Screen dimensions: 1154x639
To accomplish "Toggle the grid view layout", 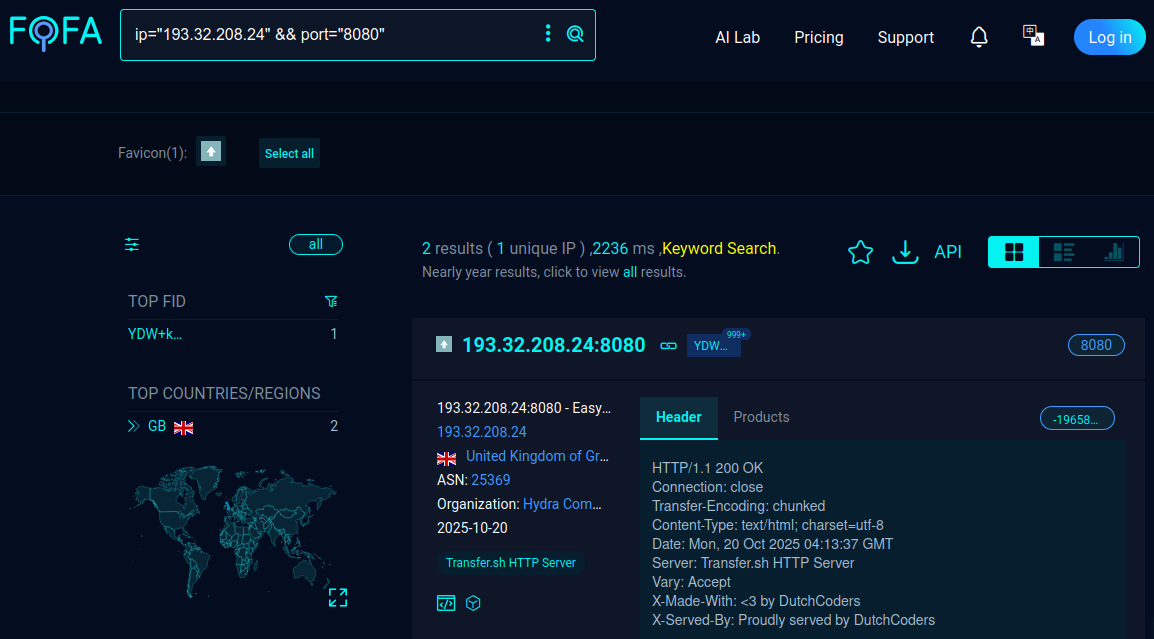I will tap(1013, 251).
